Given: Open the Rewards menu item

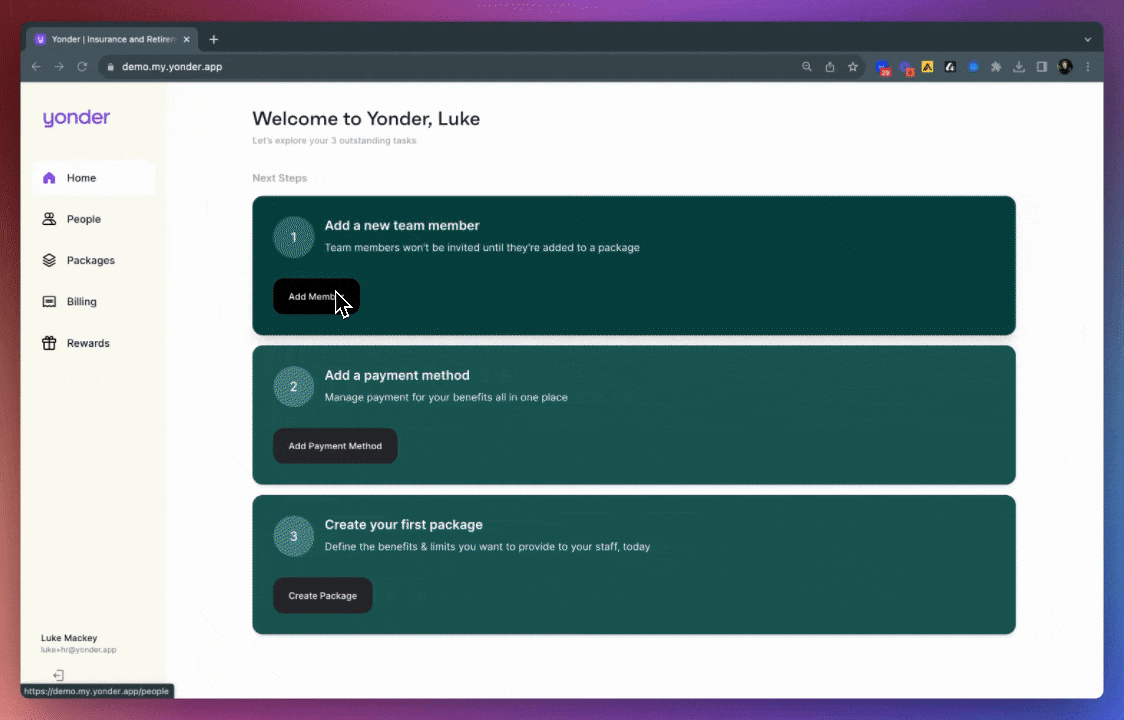Looking at the screenshot, I should [x=94, y=343].
